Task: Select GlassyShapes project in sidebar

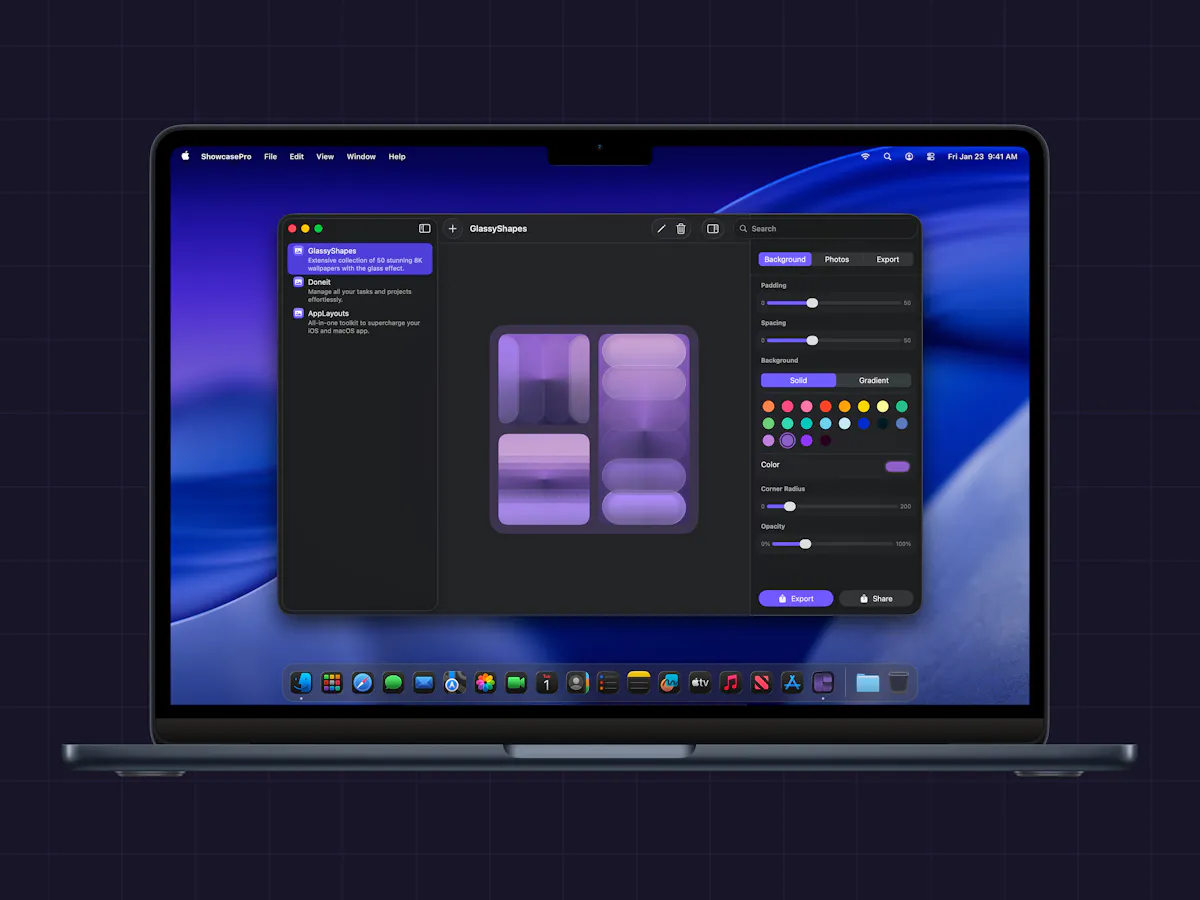Action: point(360,259)
